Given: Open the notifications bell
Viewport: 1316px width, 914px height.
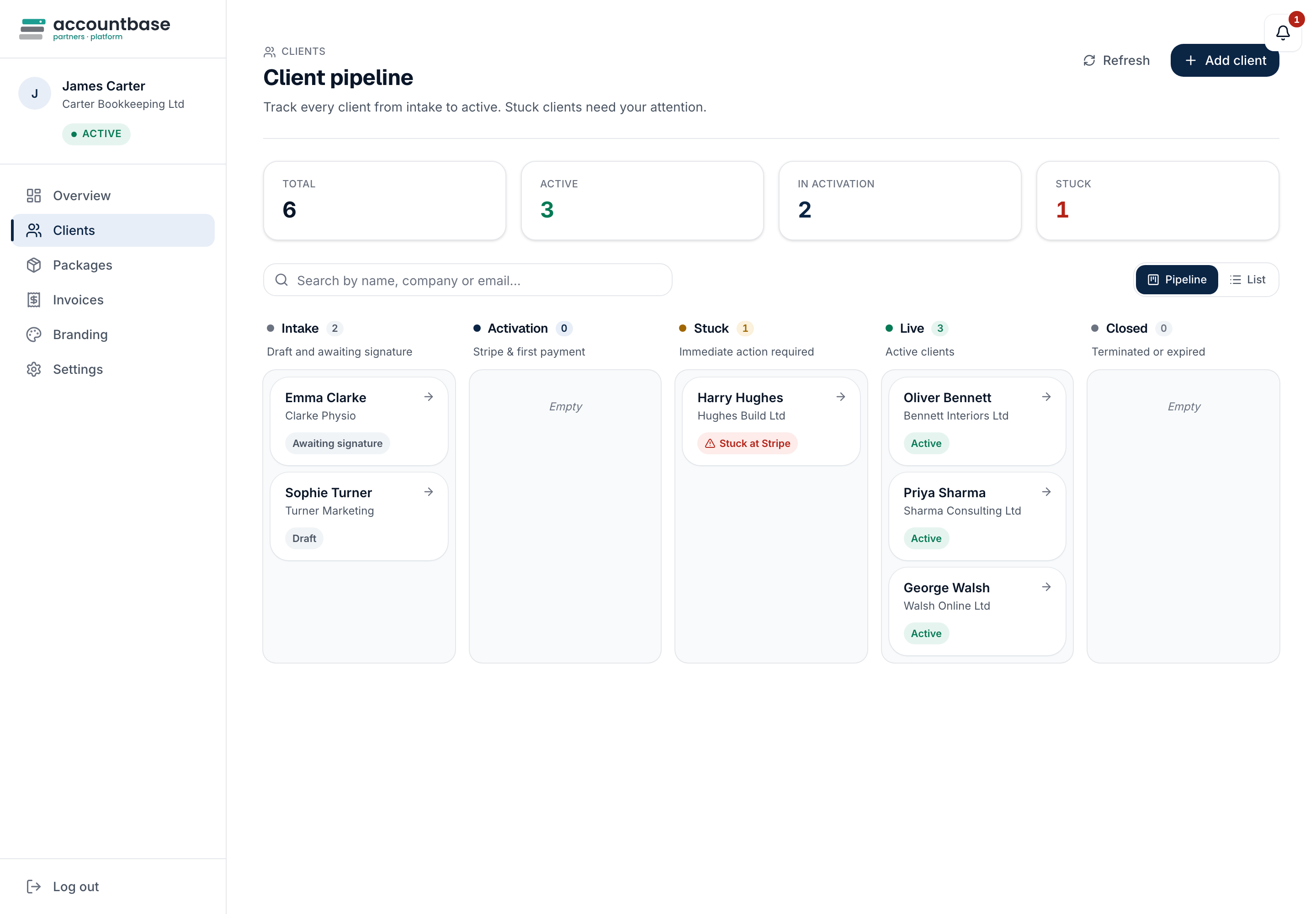Looking at the screenshot, I should coord(1282,32).
